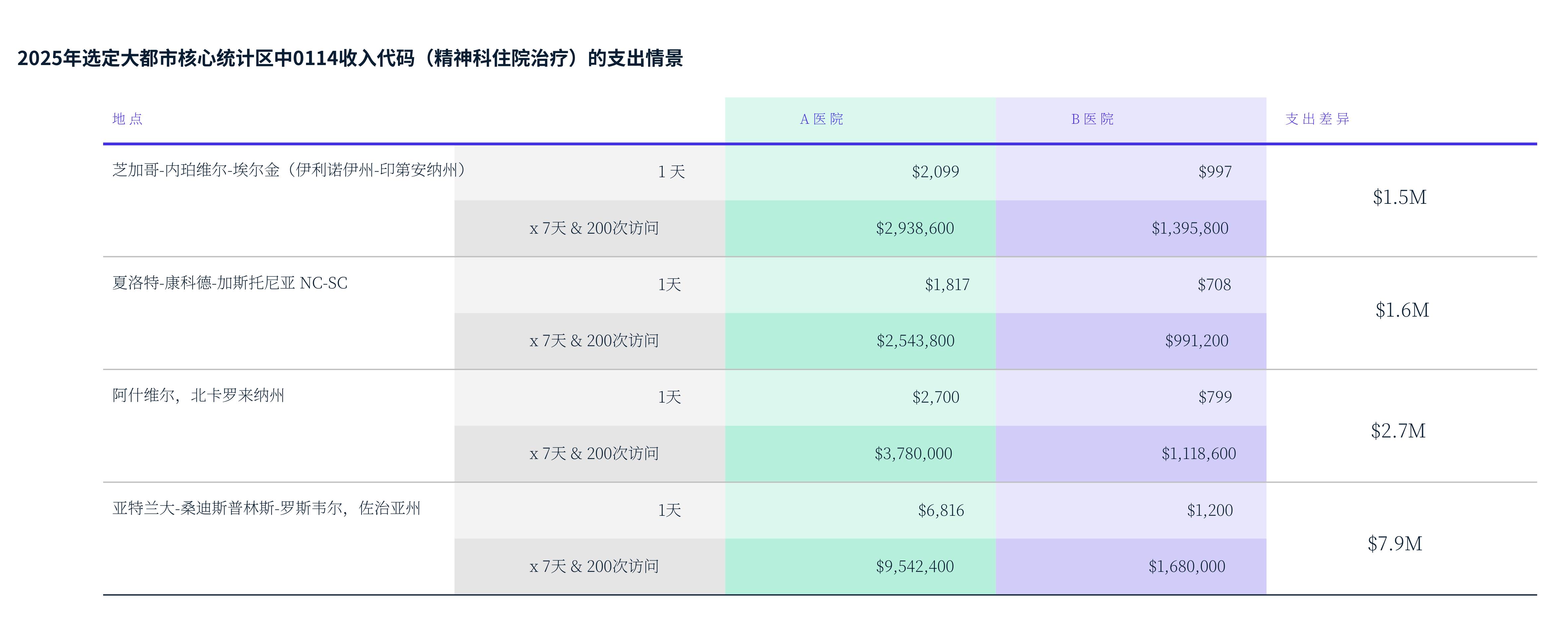Click the 阿什维尔，北卡罗来纳州 location
The width and height of the screenshot is (1568, 617).
(x=198, y=396)
